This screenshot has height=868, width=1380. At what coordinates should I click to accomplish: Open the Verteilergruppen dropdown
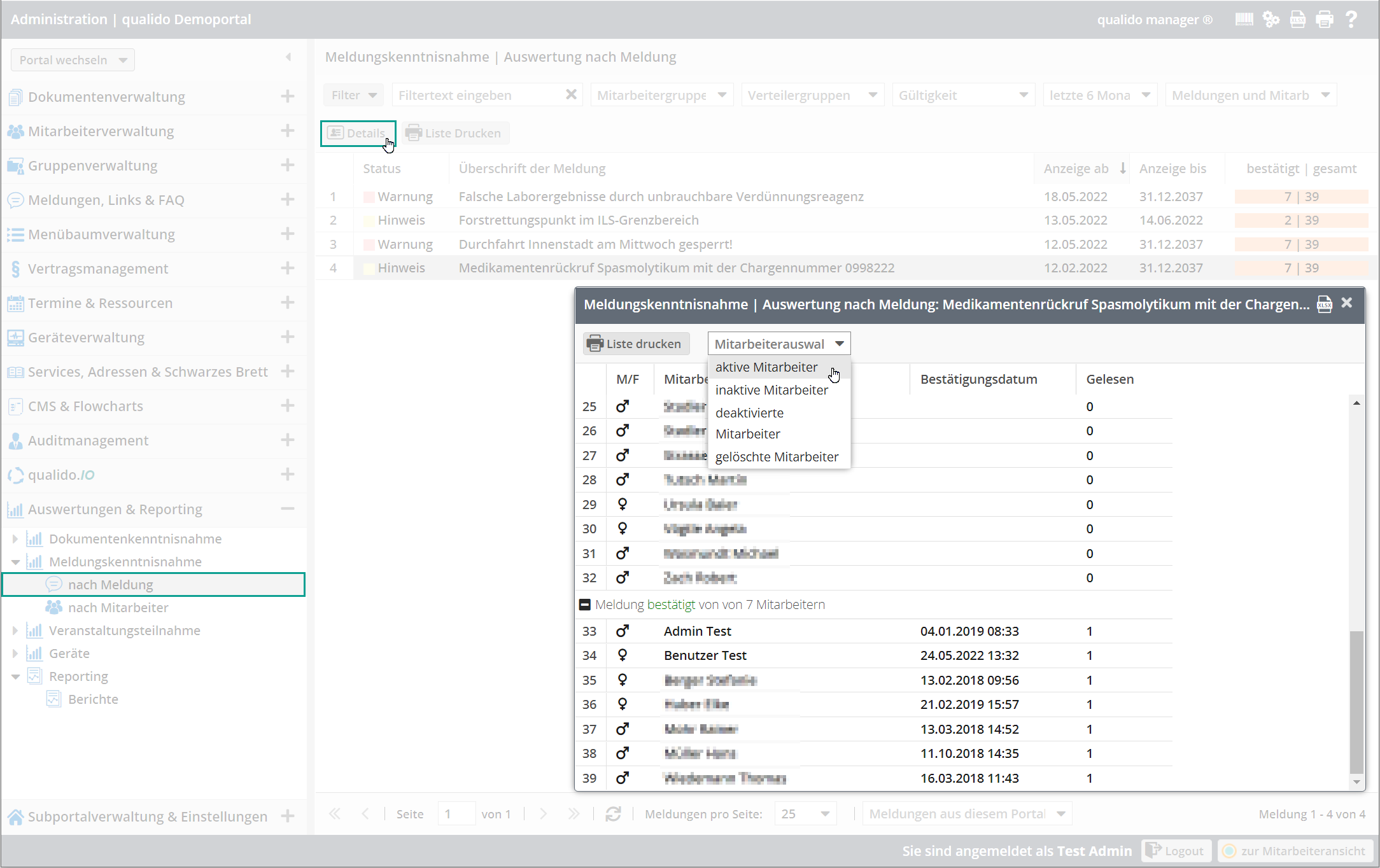(x=813, y=95)
